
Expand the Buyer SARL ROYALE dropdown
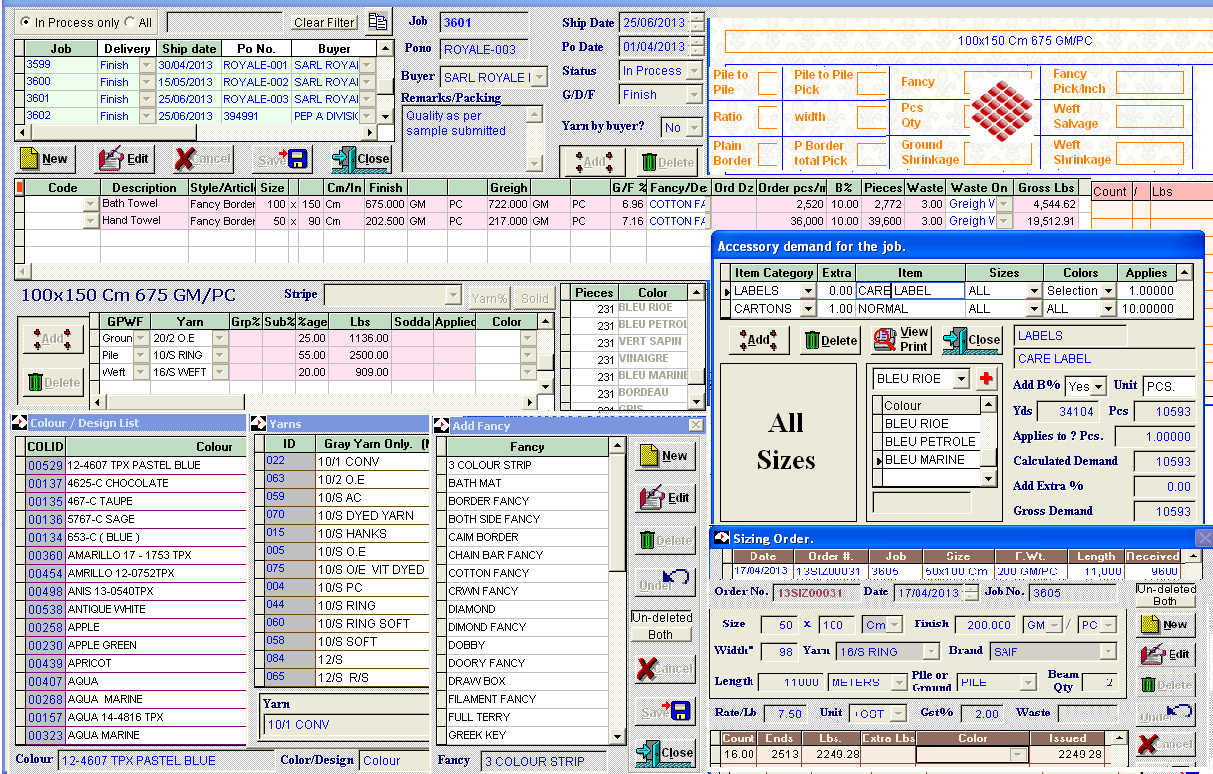pos(538,77)
